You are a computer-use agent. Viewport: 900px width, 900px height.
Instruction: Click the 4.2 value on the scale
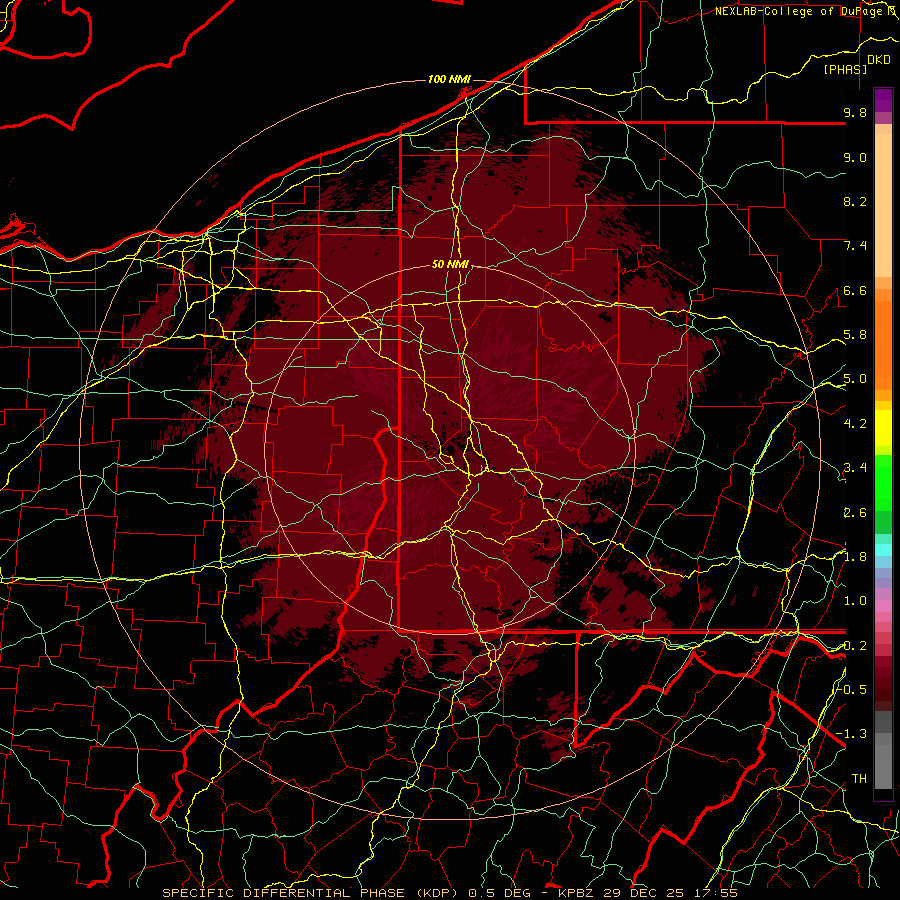click(855, 424)
